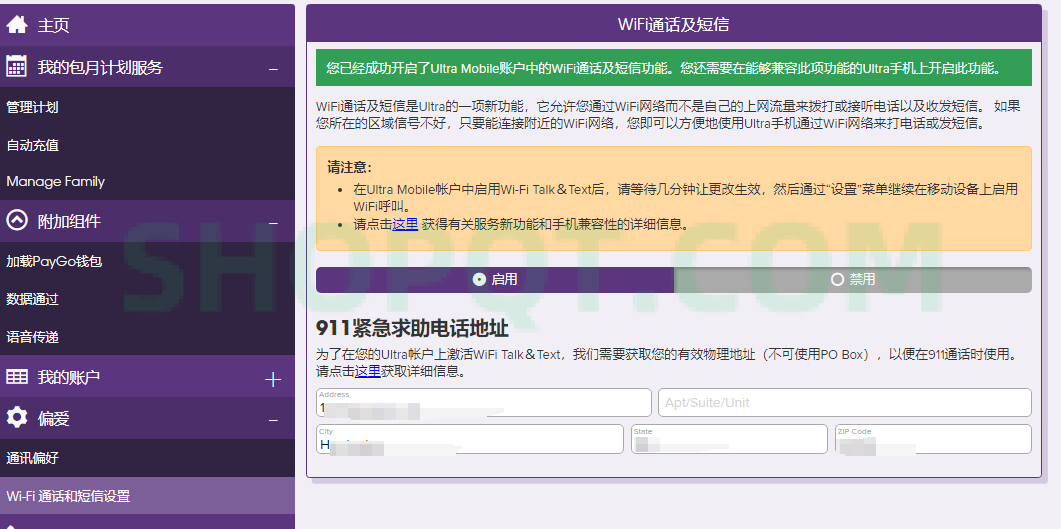Click the Apt/Suite/Unit input field
Viewport: 1061px width, 529px height.
[x=844, y=402]
